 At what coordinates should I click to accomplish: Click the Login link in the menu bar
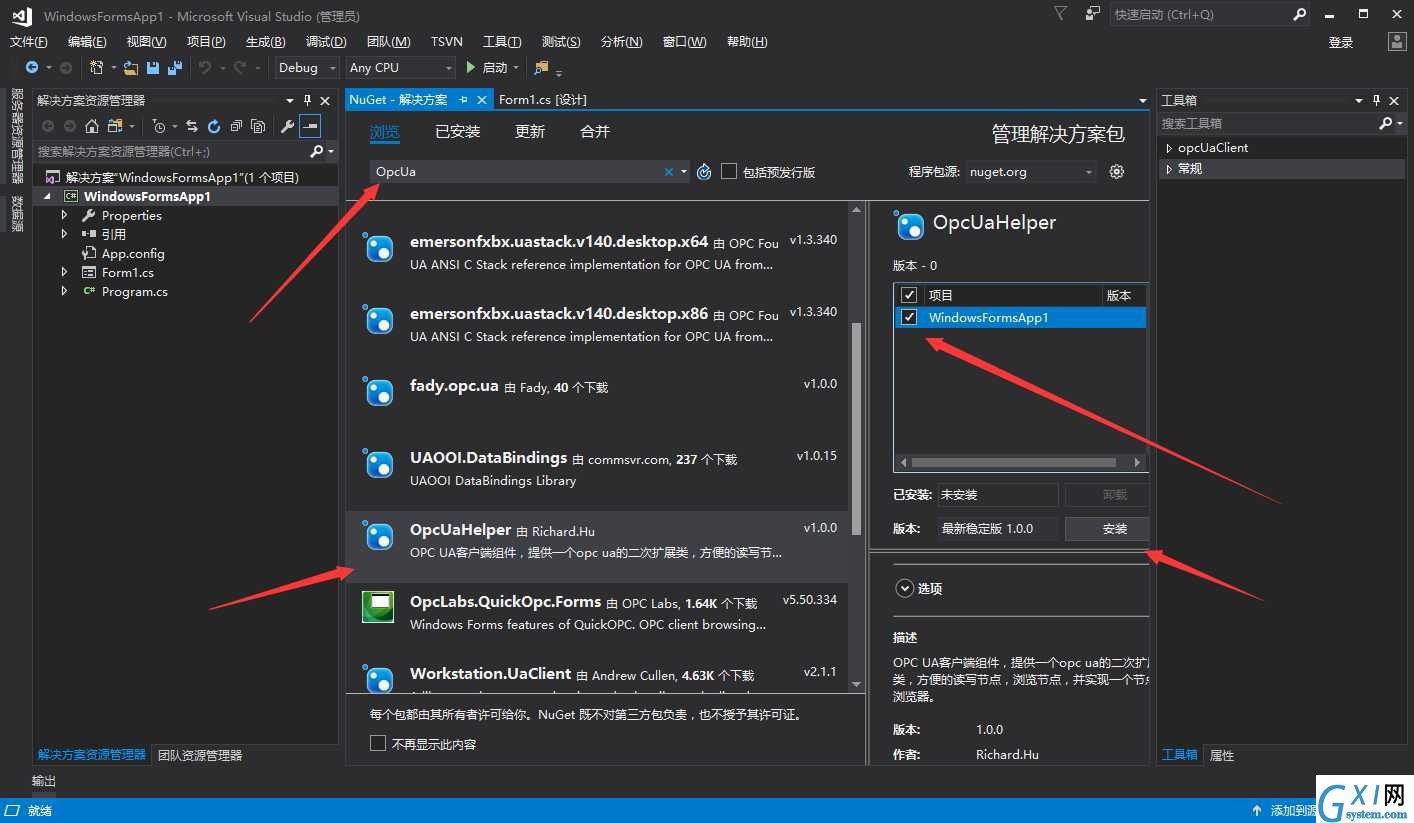[1341, 42]
